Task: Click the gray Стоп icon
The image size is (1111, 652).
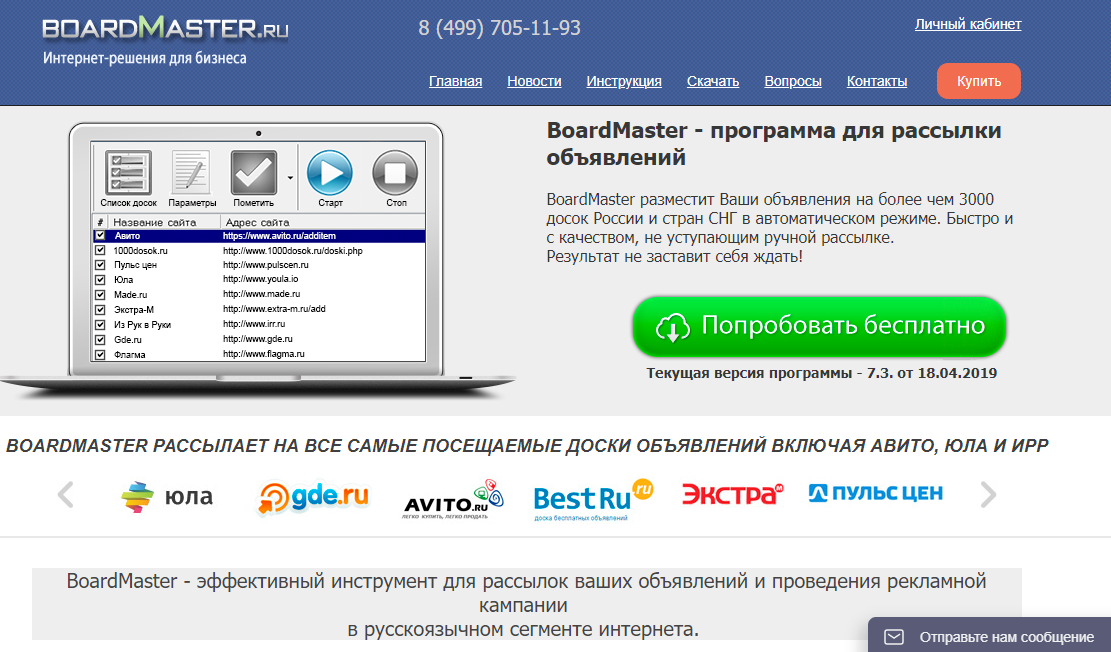Action: pos(395,172)
